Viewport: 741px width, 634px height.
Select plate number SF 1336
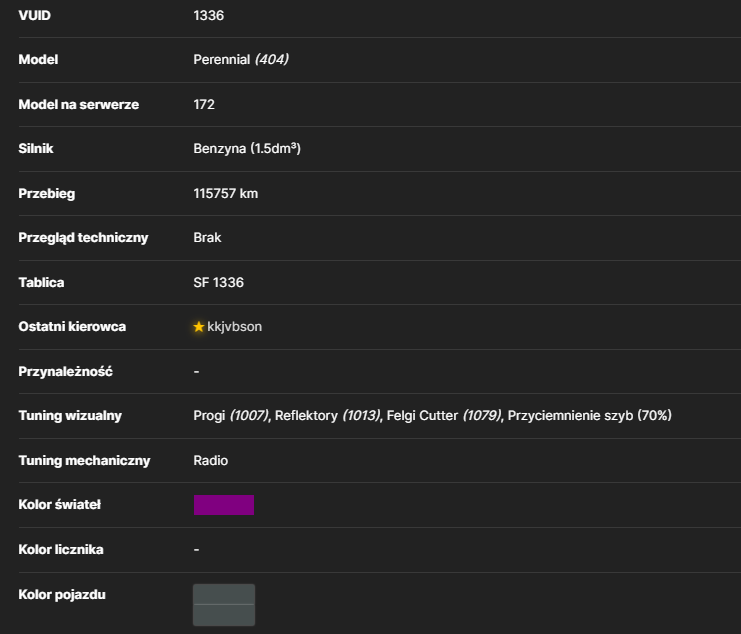click(x=219, y=283)
